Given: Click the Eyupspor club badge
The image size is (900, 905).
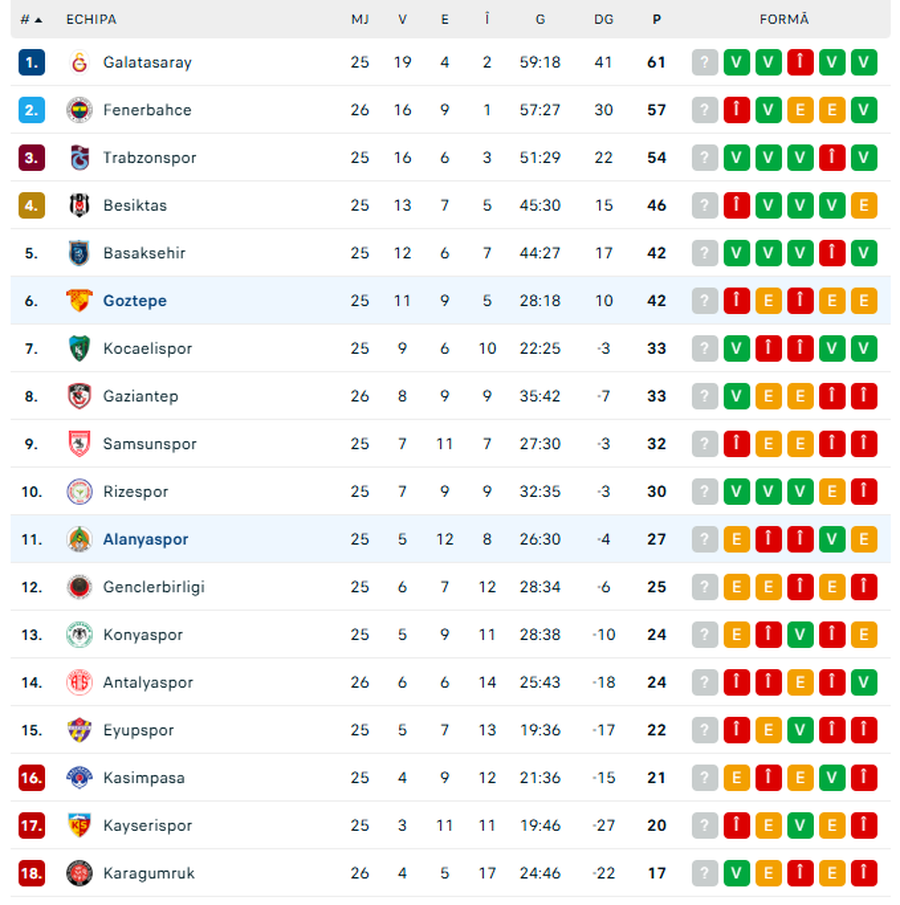Looking at the screenshot, I should coord(80,730).
